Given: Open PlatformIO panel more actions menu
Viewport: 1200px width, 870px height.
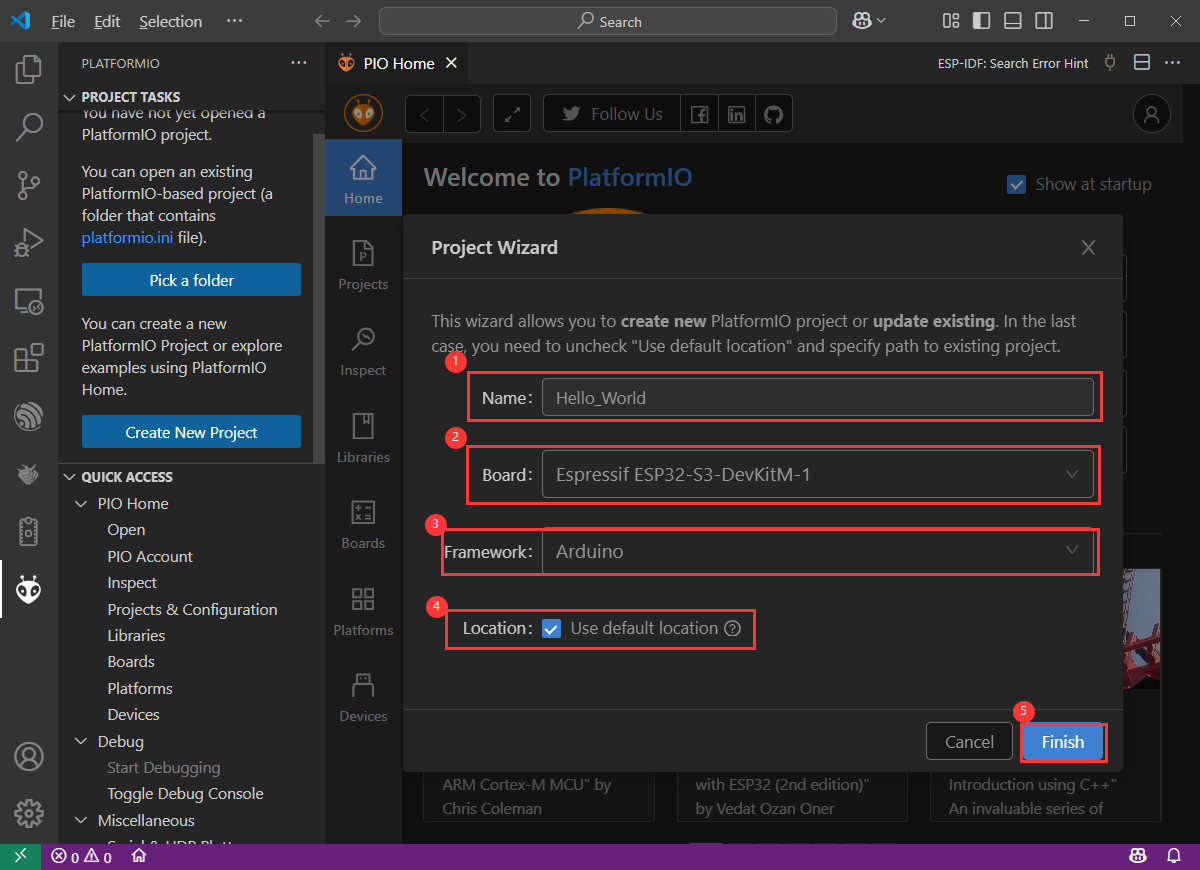Looking at the screenshot, I should (x=299, y=63).
